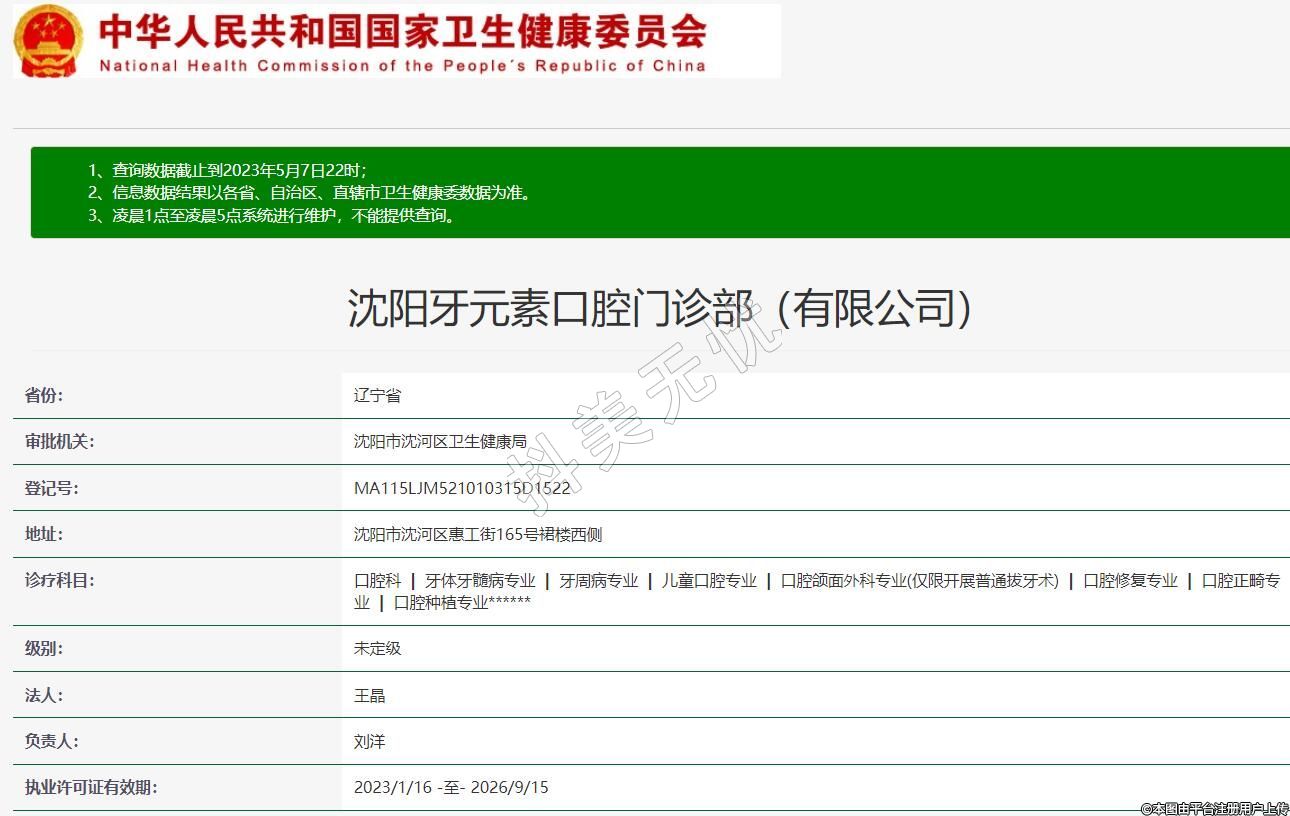Click the approving authority 沈阳市沈河区卫生健康局
The height and width of the screenshot is (816, 1290).
click(x=440, y=441)
